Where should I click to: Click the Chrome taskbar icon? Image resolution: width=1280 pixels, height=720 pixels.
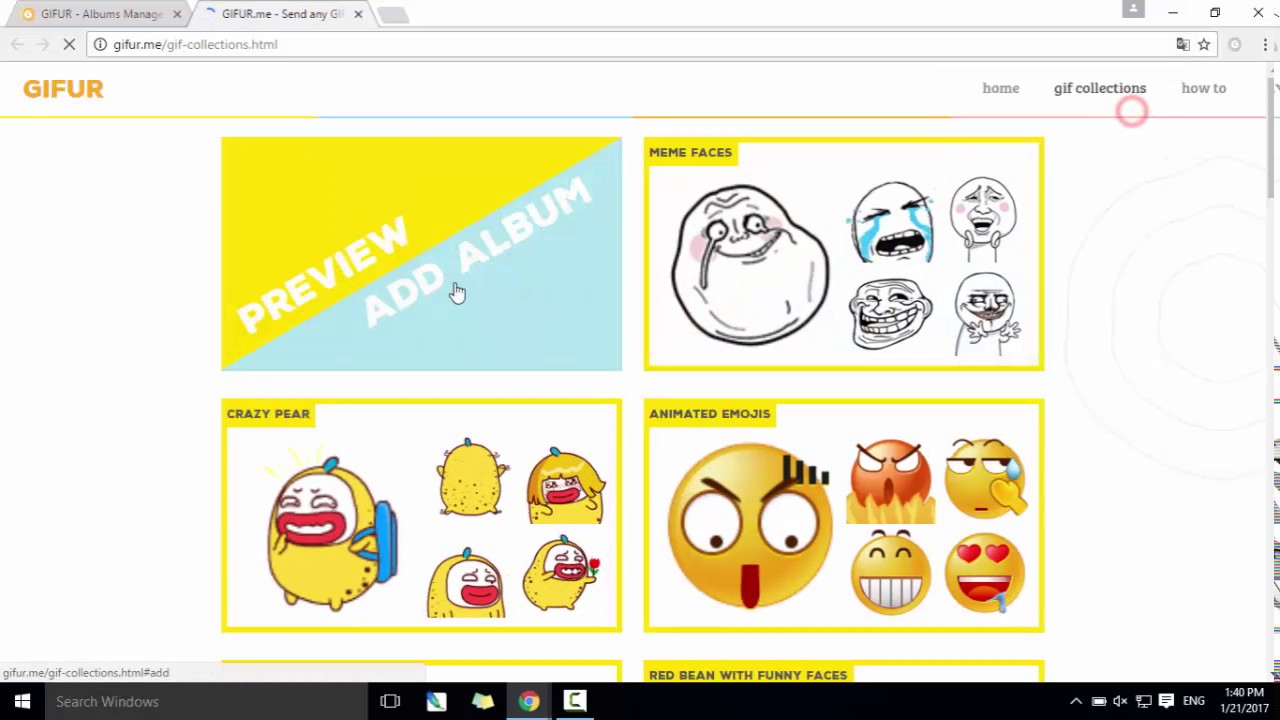coord(529,701)
